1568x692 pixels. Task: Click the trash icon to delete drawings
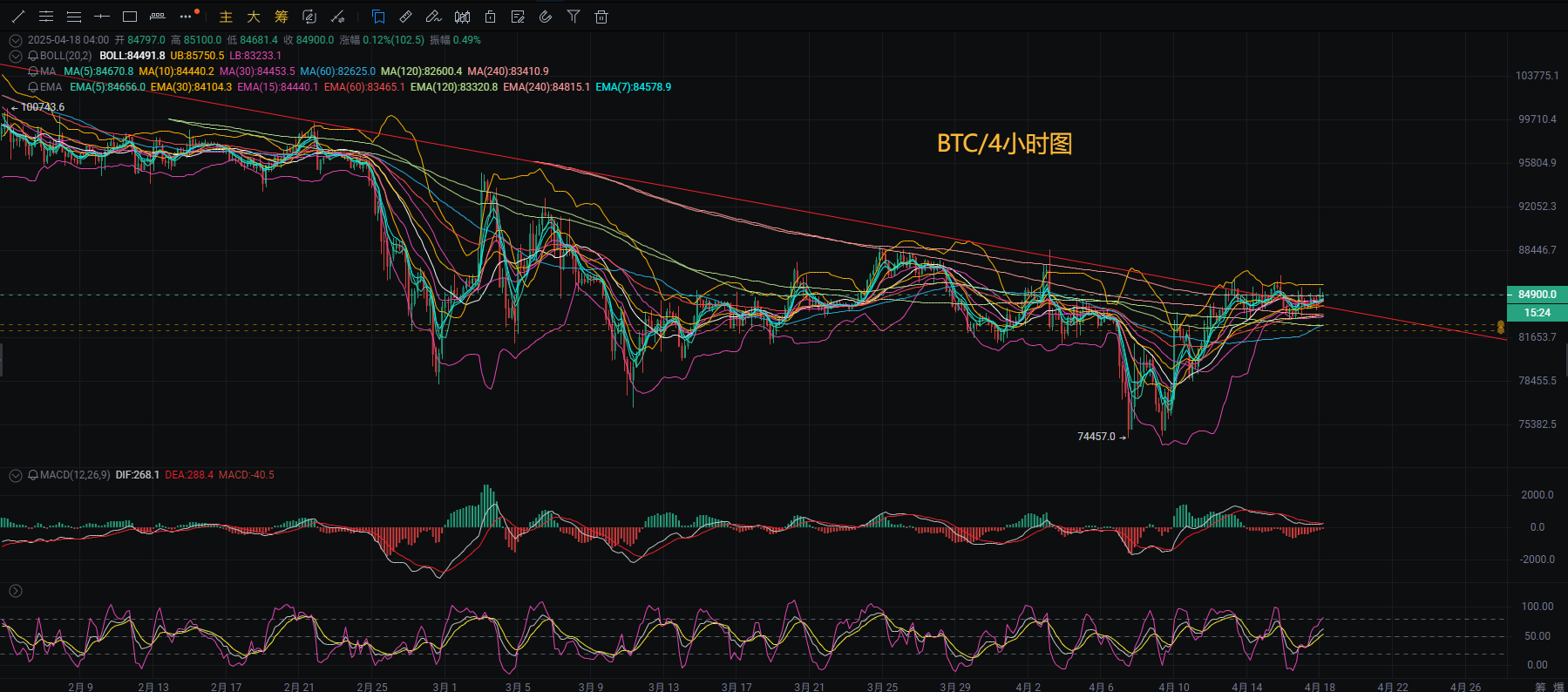[x=601, y=17]
